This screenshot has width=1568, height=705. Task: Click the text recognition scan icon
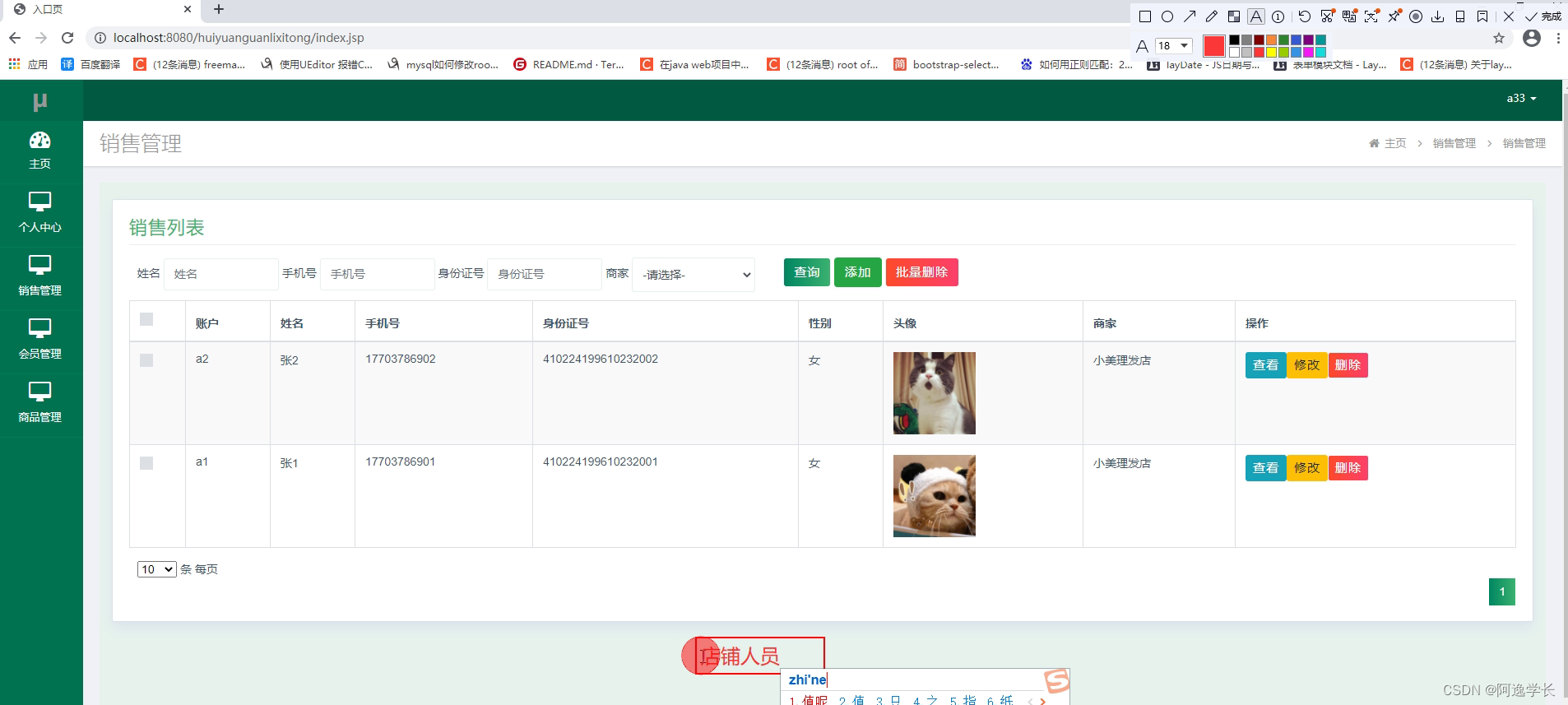coord(1371,16)
